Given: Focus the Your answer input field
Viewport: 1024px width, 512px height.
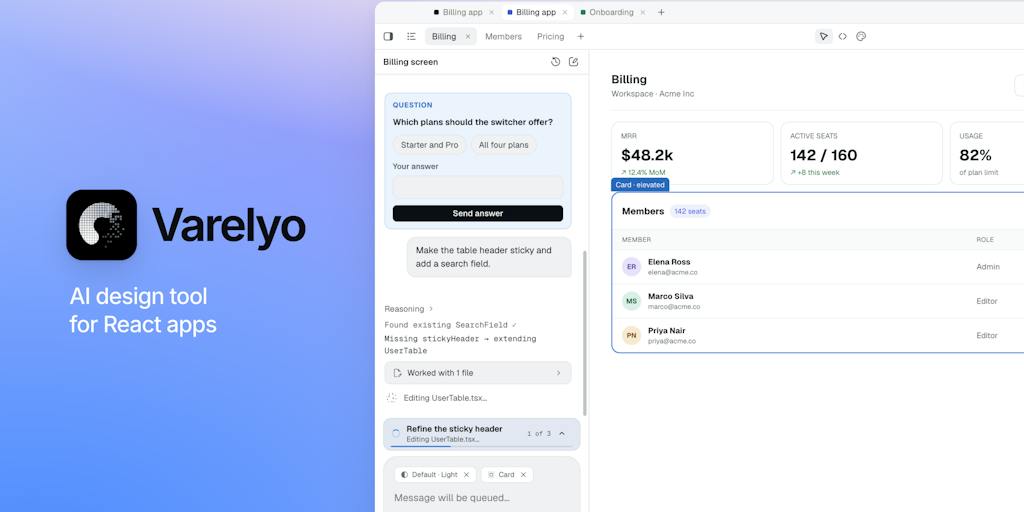Looking at the screenshot, I should tap(477, 187).
